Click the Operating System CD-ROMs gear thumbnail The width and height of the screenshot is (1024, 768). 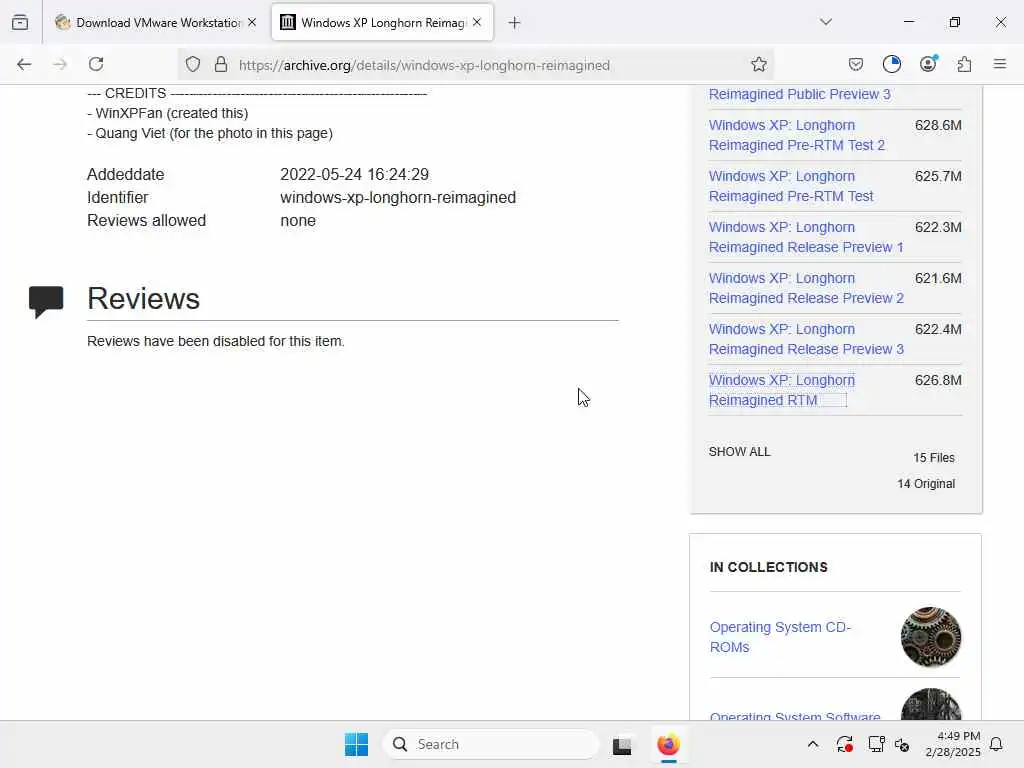(931, 637)
